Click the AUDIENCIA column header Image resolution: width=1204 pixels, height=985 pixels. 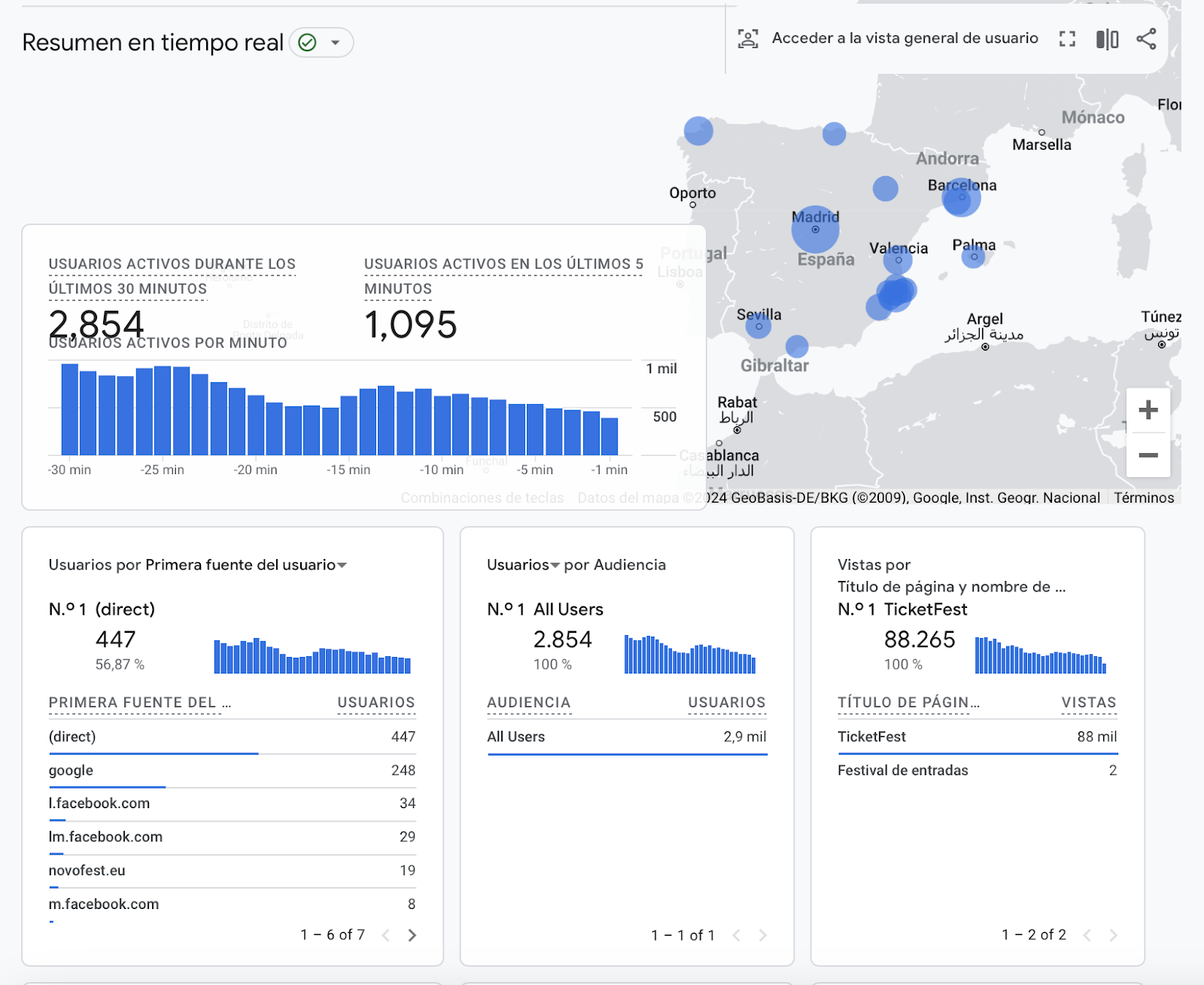click(529, 703)
